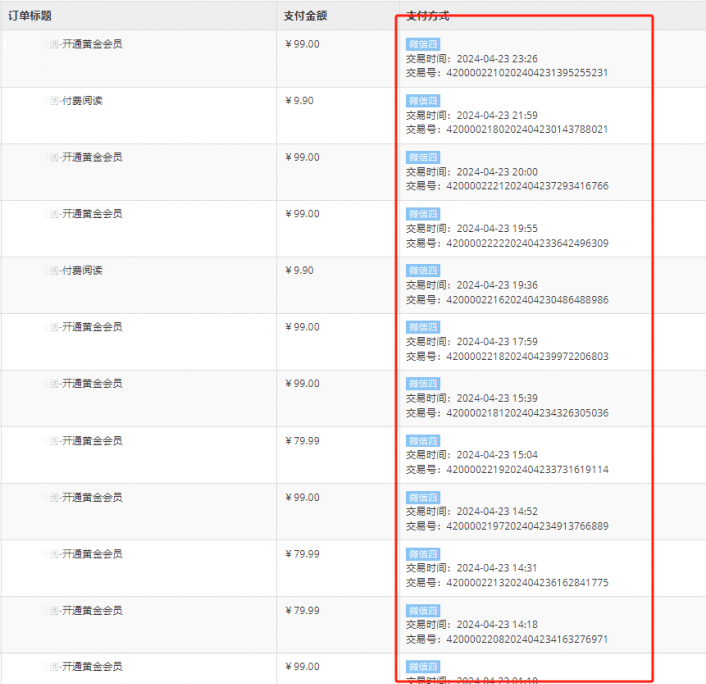
Task: Click the 支付金额 column header
Action: pos(305,16)
